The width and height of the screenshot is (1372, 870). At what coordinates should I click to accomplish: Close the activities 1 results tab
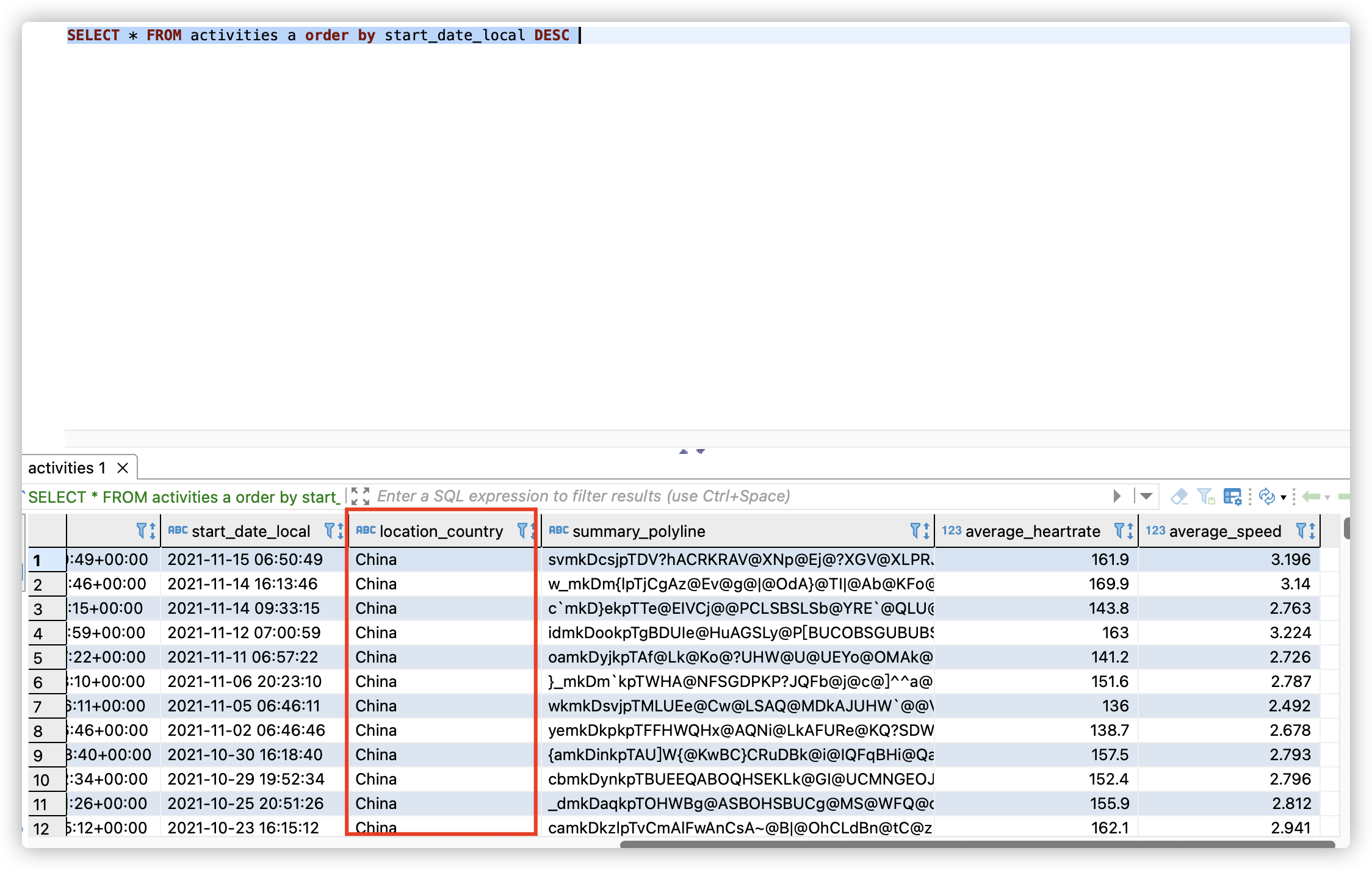click(x=123, y=467)
